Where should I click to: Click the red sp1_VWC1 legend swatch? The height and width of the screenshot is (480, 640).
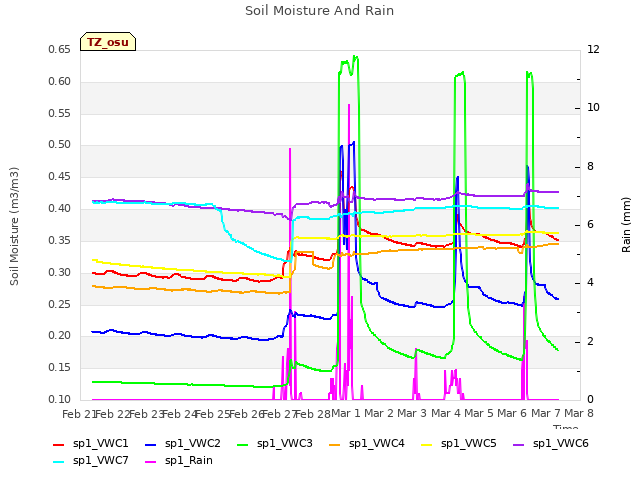[x=59, y=445]
